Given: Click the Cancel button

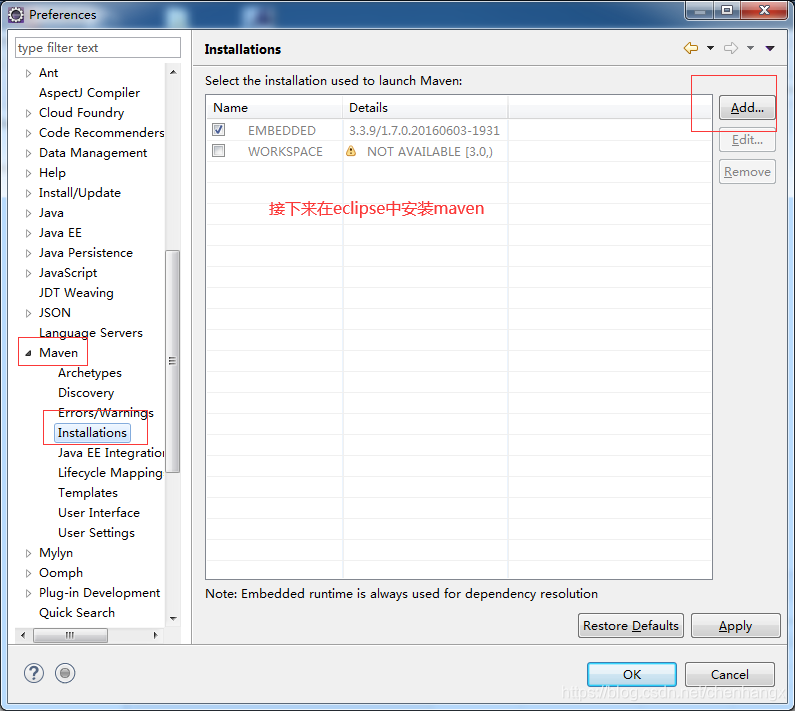Looking at the screenshot, I should coord(730,674).
